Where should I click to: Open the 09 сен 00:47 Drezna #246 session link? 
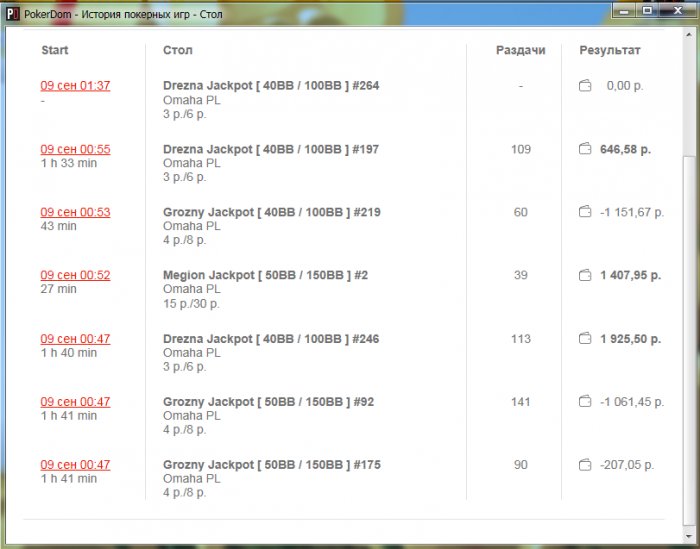pos(75,339)
